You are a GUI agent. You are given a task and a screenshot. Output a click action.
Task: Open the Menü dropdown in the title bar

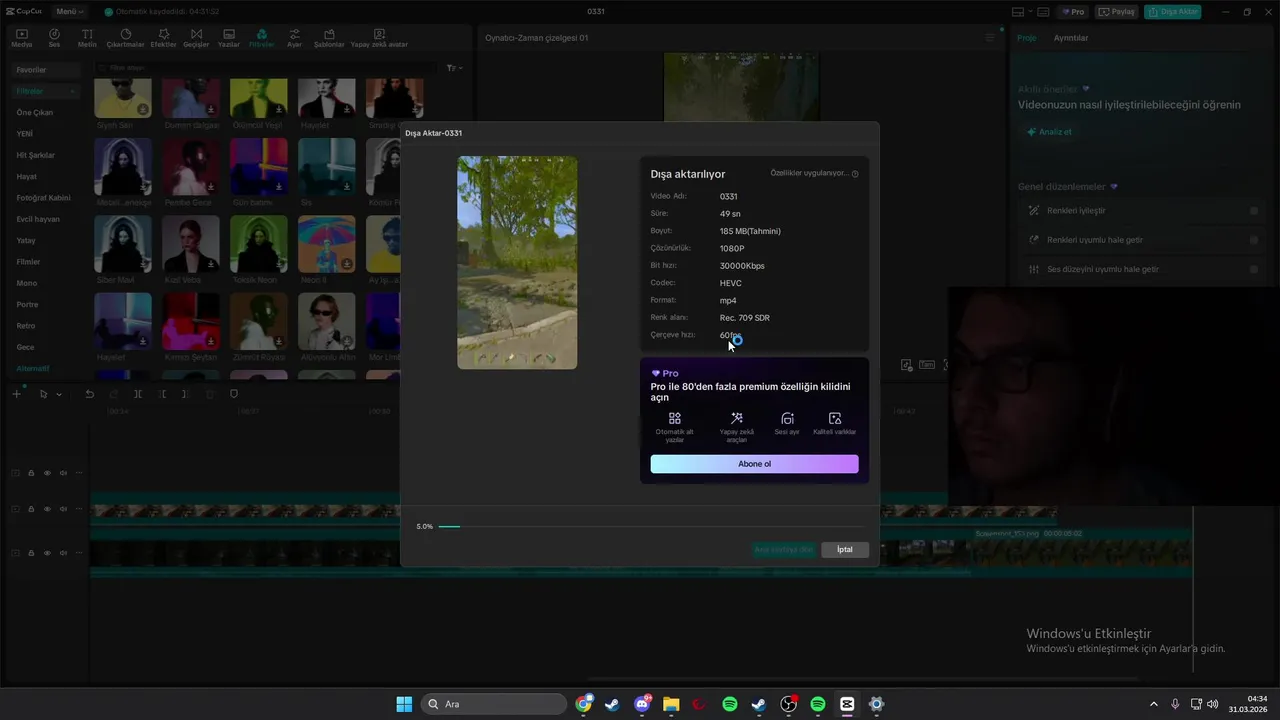[x=69, y=12]
